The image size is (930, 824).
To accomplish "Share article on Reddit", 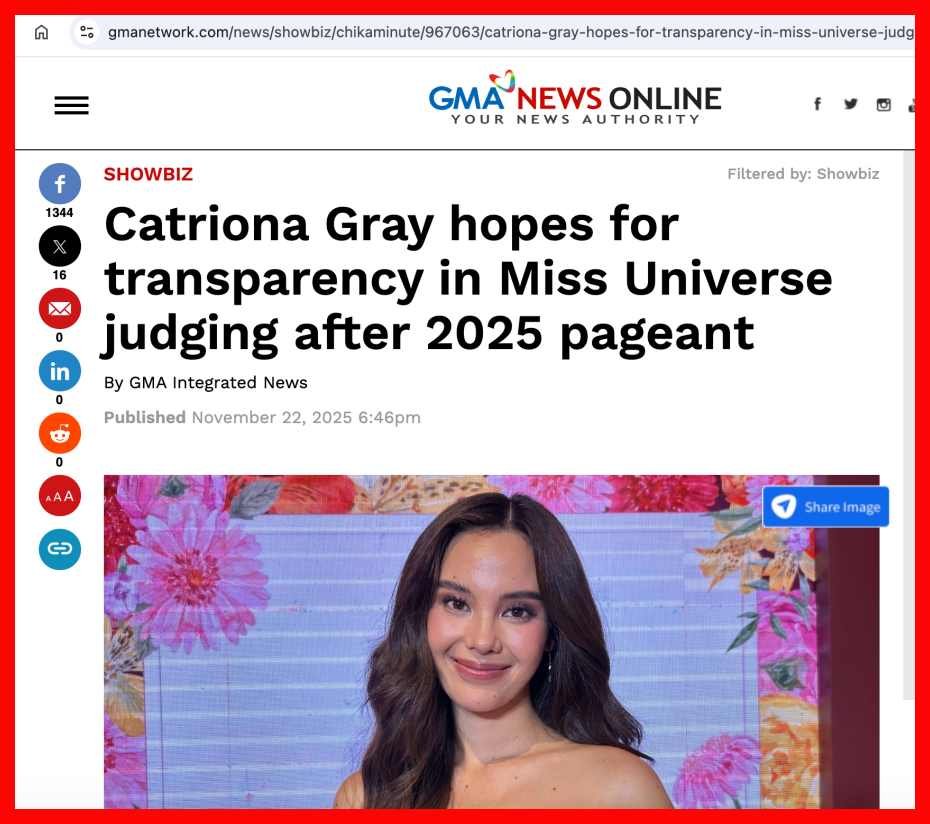I will click(x=59, y=433).
